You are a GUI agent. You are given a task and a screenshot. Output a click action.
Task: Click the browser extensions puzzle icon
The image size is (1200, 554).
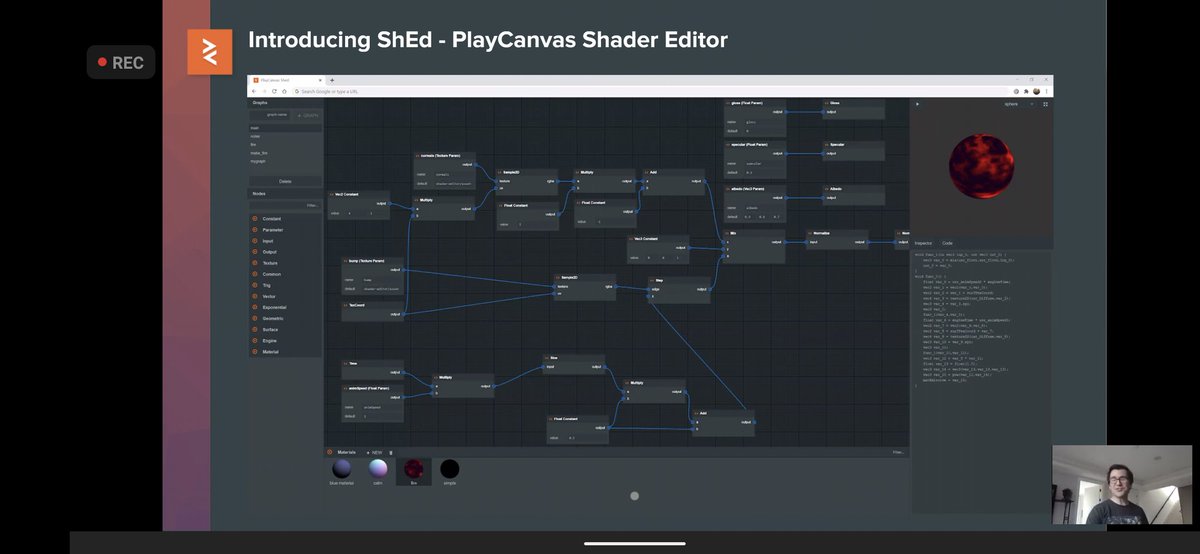pos(1027,91)
